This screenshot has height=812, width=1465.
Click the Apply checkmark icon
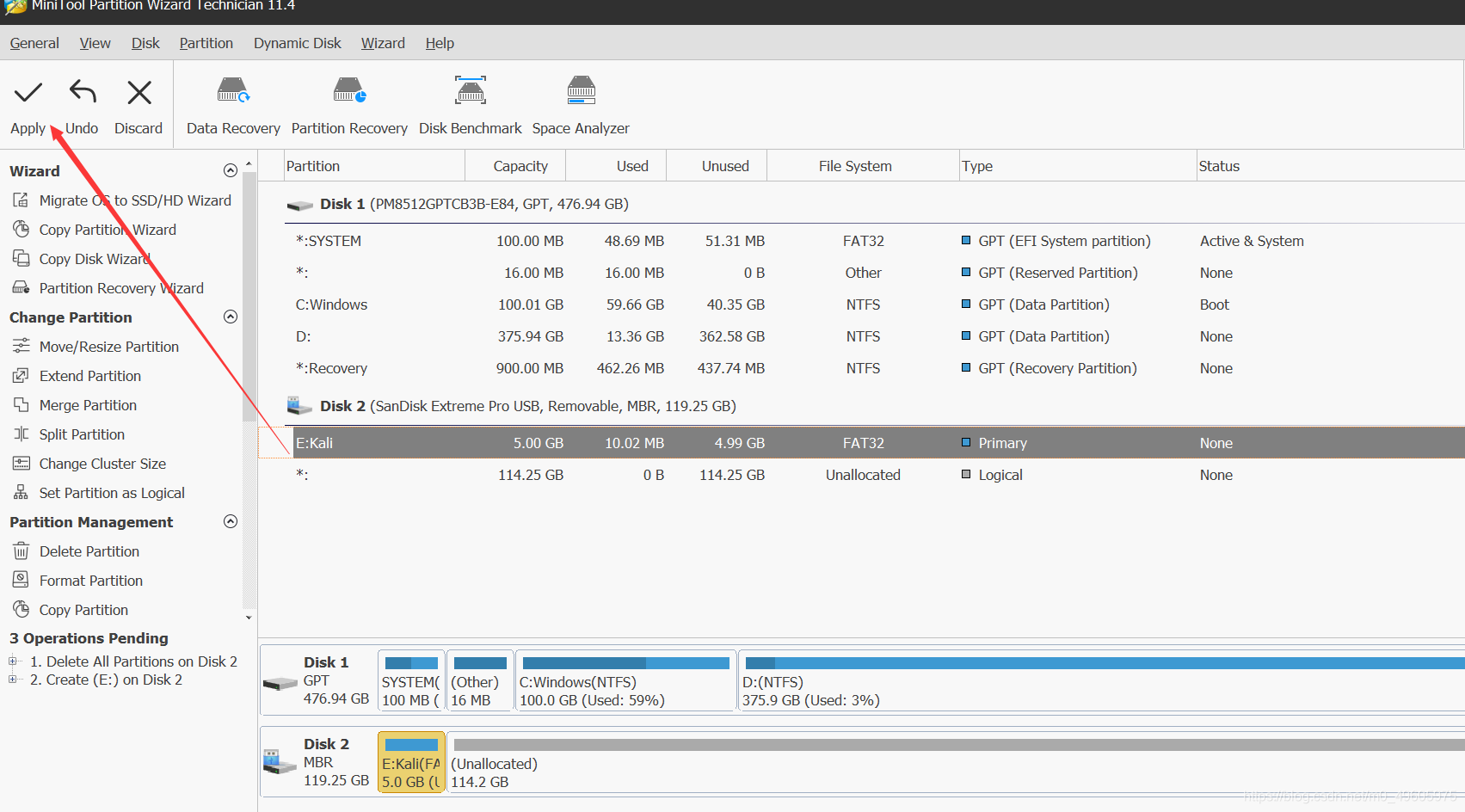coord(28,92)
